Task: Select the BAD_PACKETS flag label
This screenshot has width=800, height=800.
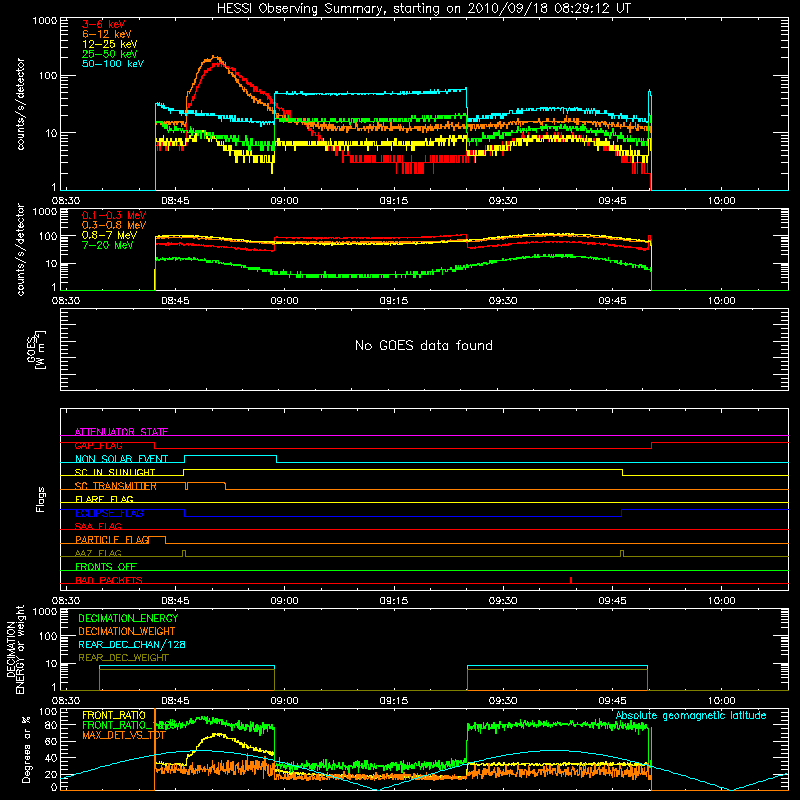Action: pyautogui.click(x=109, y=580)
